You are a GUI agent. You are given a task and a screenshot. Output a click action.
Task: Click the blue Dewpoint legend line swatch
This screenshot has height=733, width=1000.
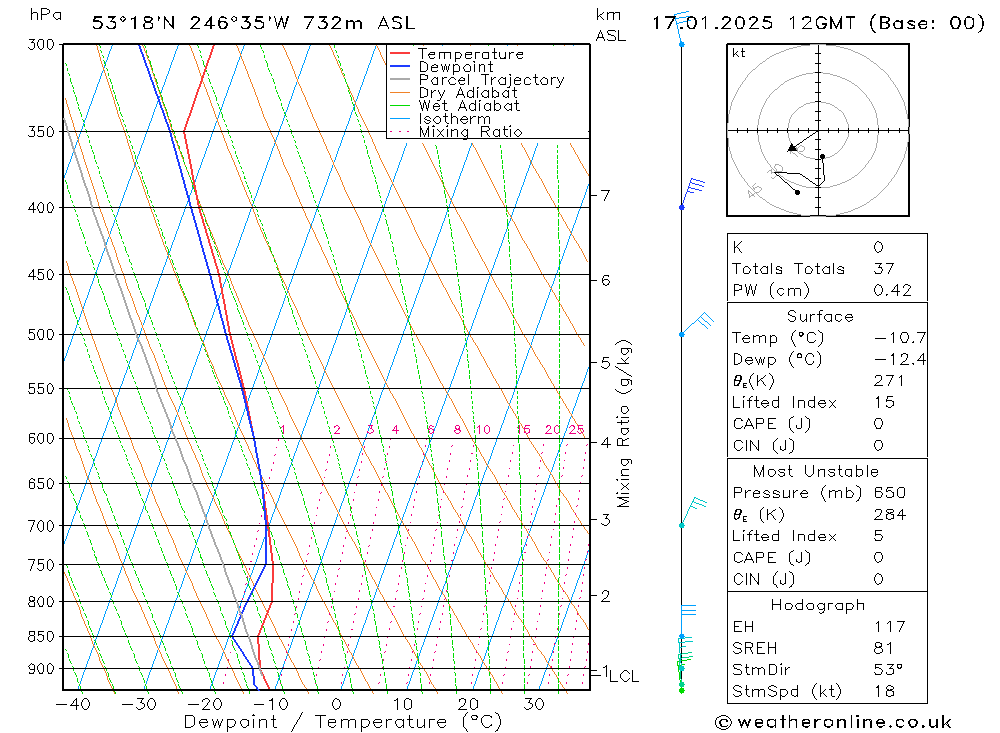tap(400, 66)
